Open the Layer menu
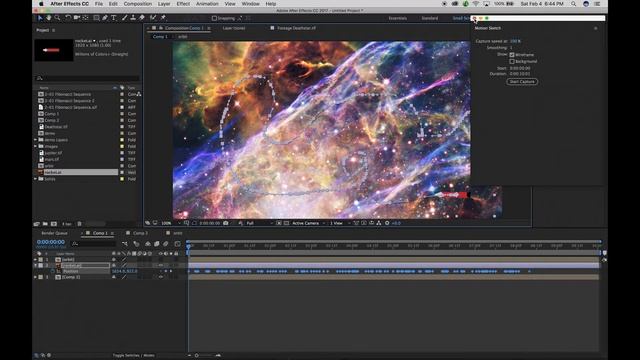Screen dimensions: 640x360 [x=164, y=4]
